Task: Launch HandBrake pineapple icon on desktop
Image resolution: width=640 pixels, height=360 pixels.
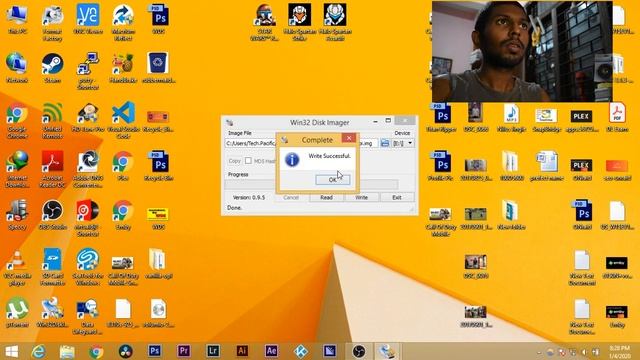Action: tap(123, 68)
